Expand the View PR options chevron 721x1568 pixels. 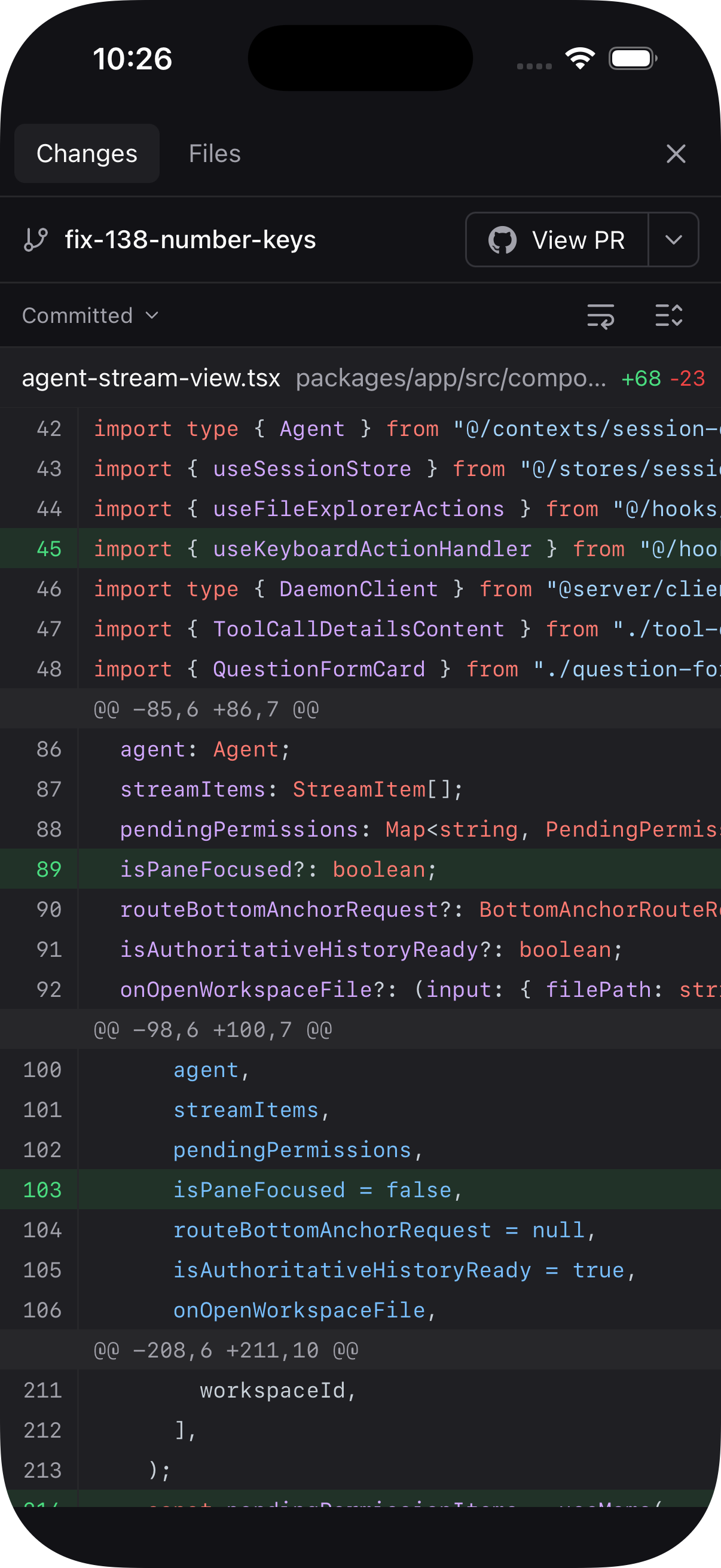pos(673,240)
